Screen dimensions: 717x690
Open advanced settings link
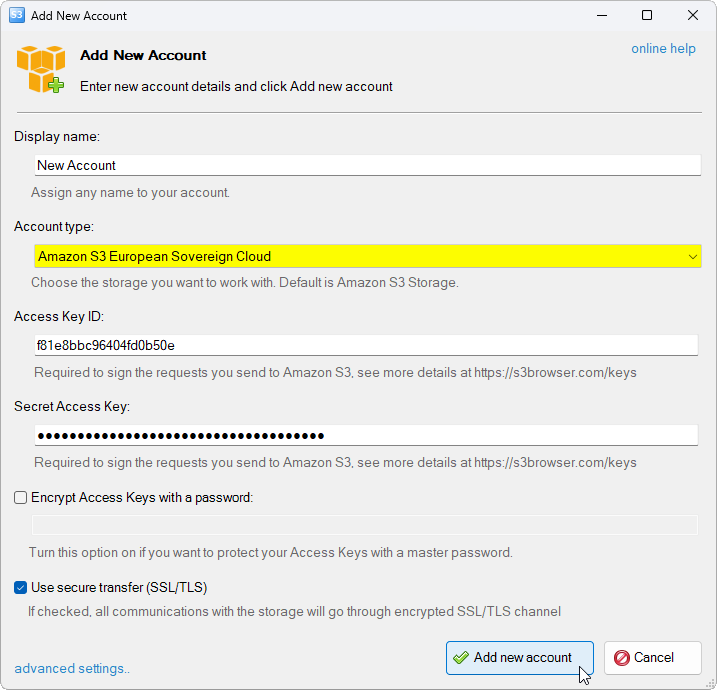coord(72,669)
